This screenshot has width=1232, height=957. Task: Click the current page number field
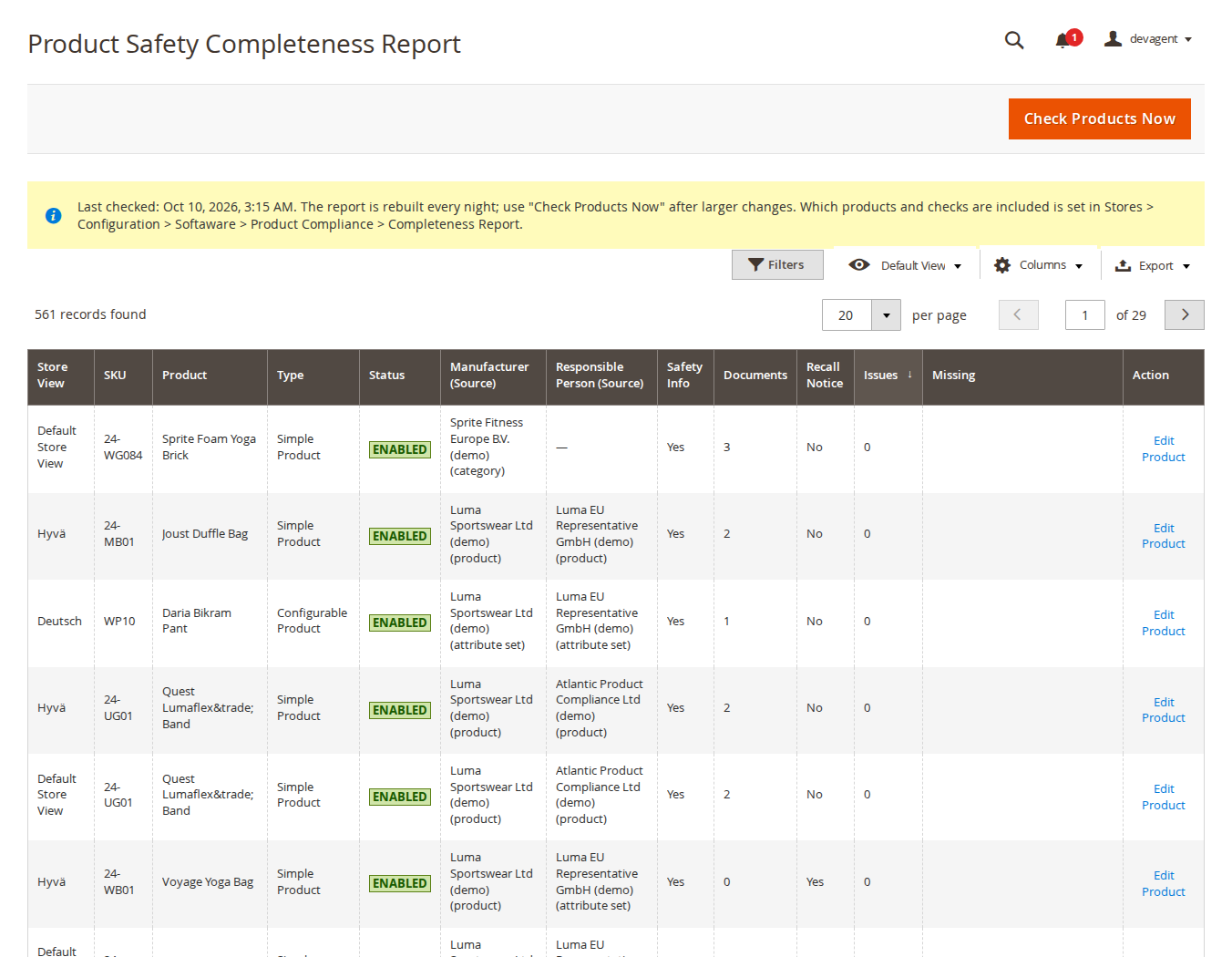coord(1084,315)
